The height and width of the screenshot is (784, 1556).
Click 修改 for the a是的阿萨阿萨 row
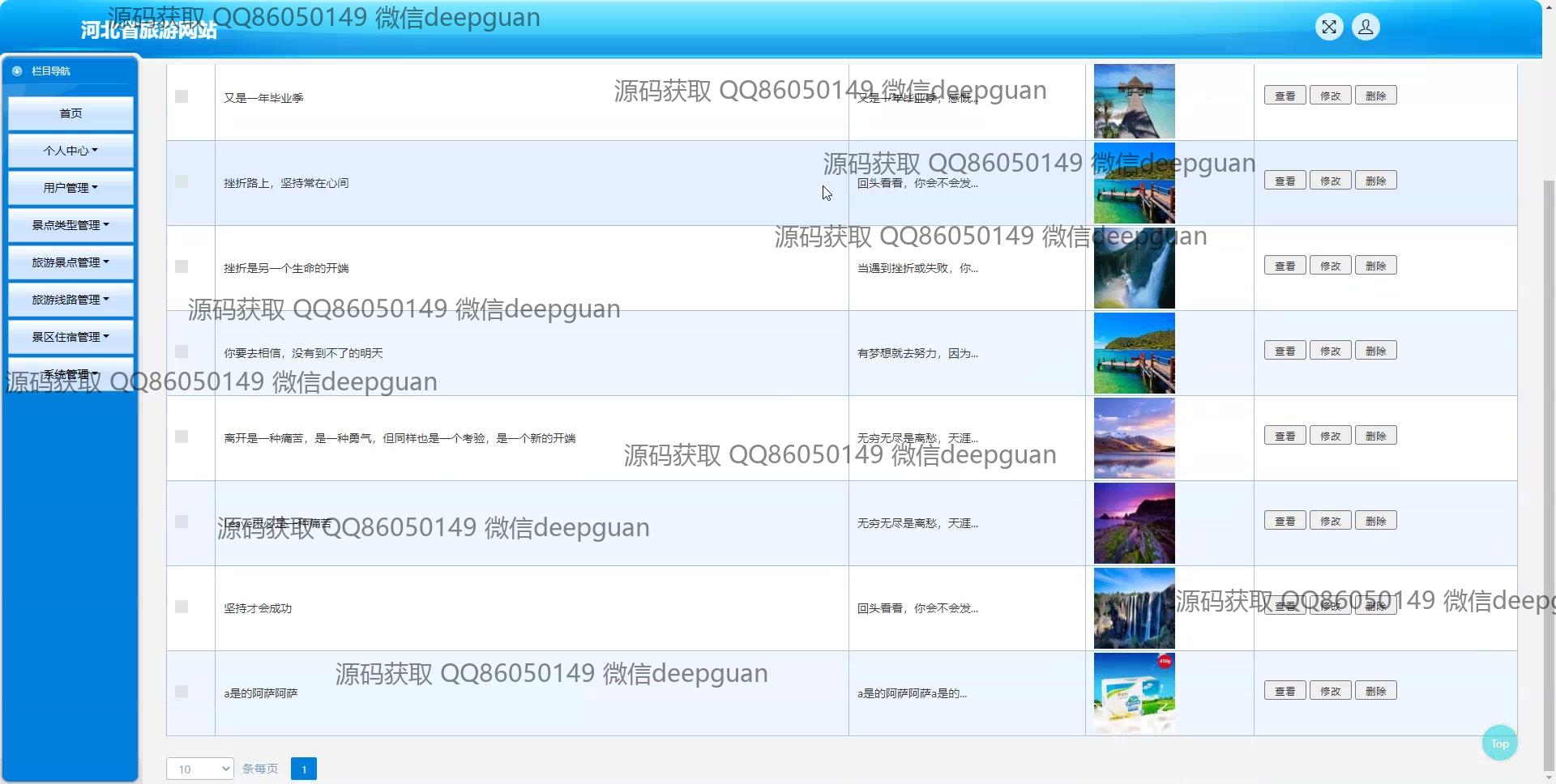1330,691
